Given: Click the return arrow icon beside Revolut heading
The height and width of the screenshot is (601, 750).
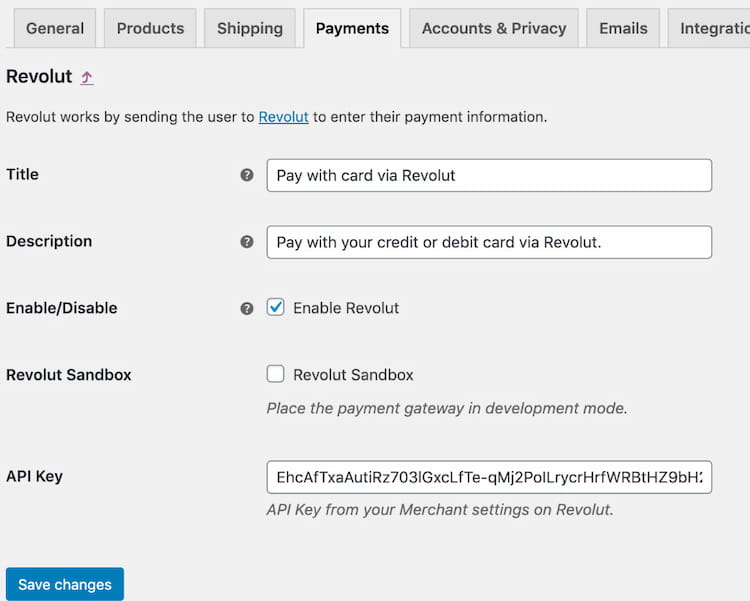Looking at the screenshot, I should (x=87, y=78).
